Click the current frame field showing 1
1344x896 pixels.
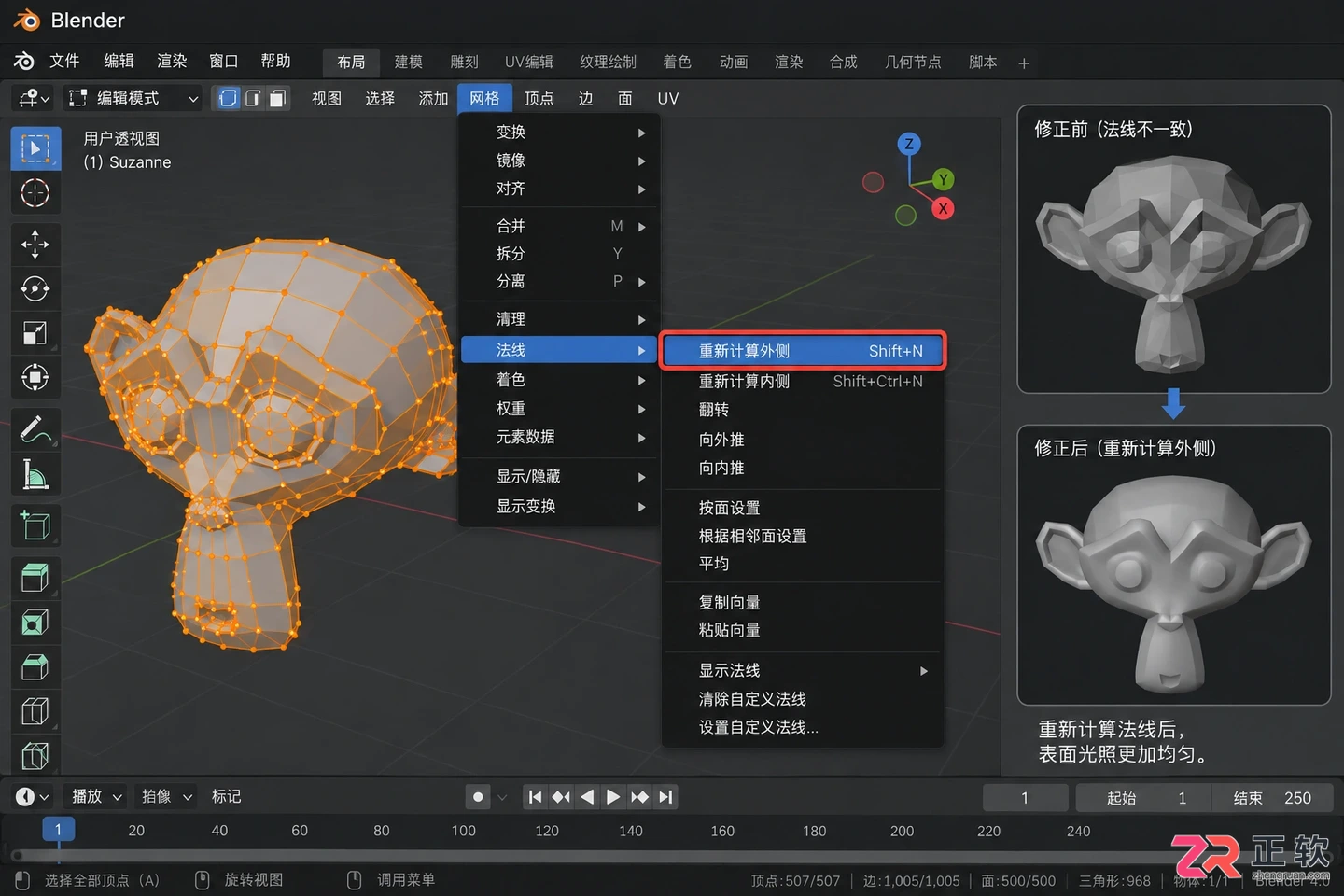pos(1025,798)
